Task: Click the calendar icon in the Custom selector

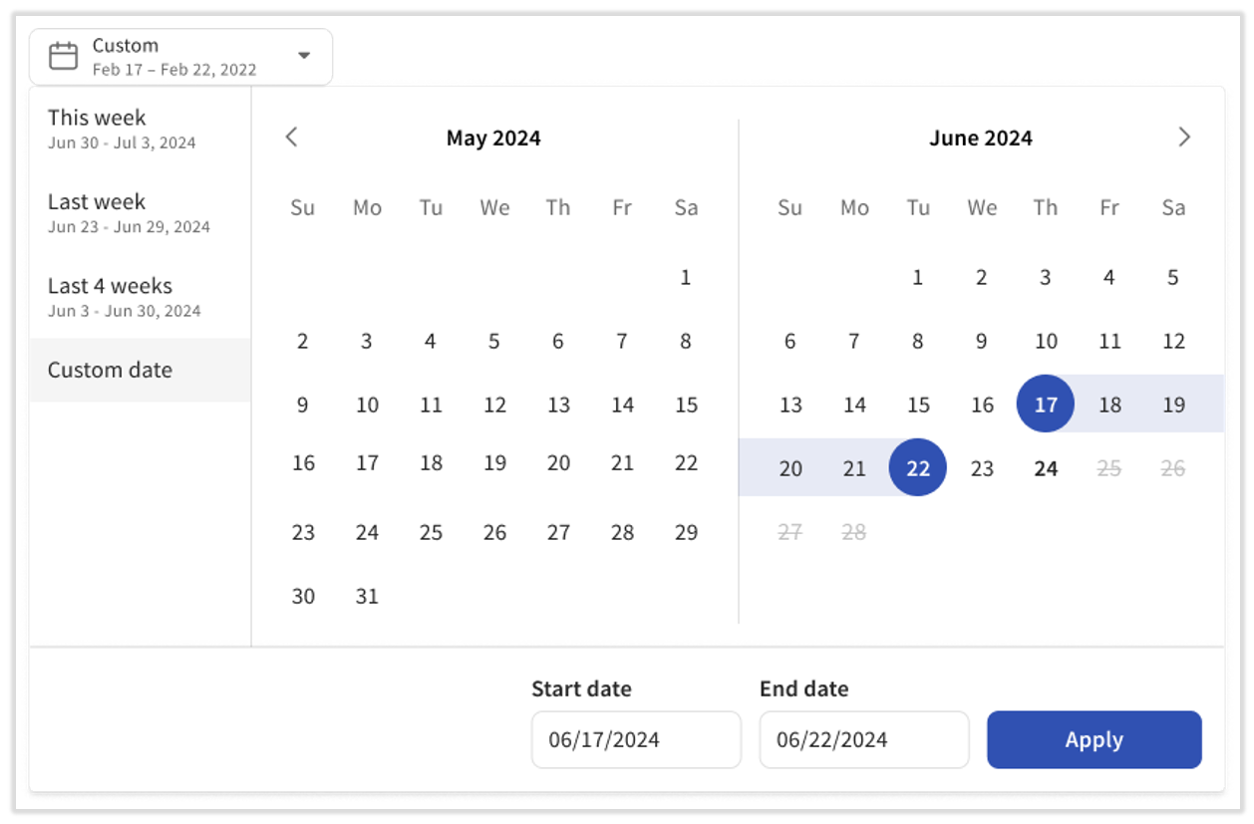Action: (64, 56)
